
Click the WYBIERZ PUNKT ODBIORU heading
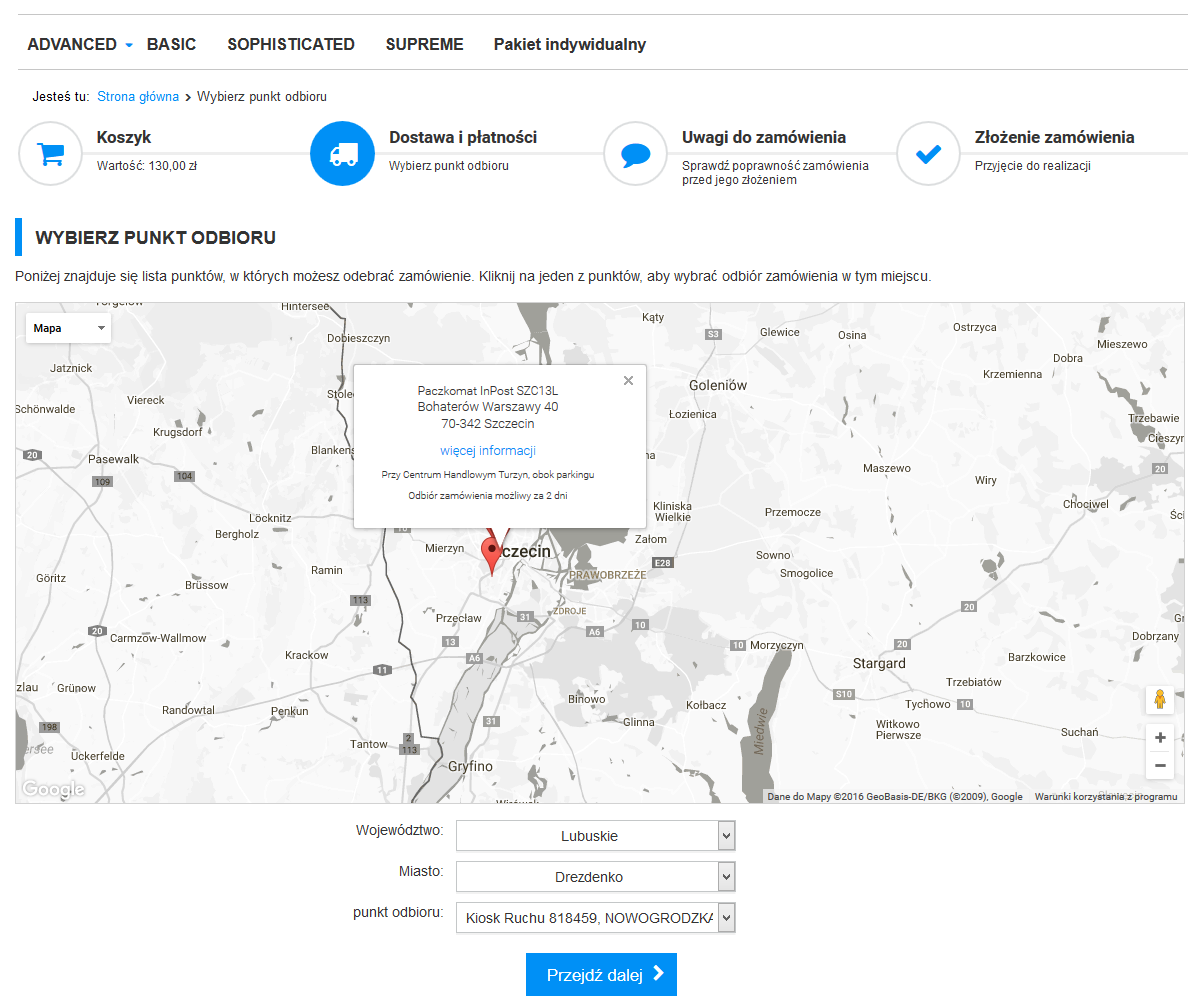pyautogui.click(x=155, y=238)
